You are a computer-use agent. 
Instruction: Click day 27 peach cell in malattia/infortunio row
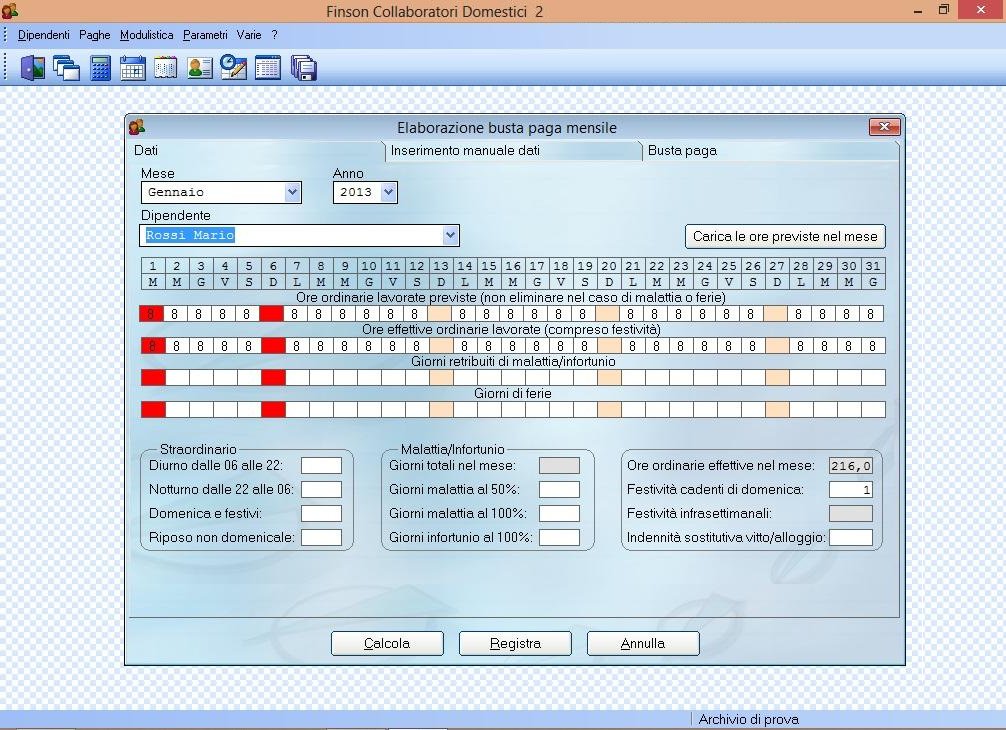click(x=777, y=377)
